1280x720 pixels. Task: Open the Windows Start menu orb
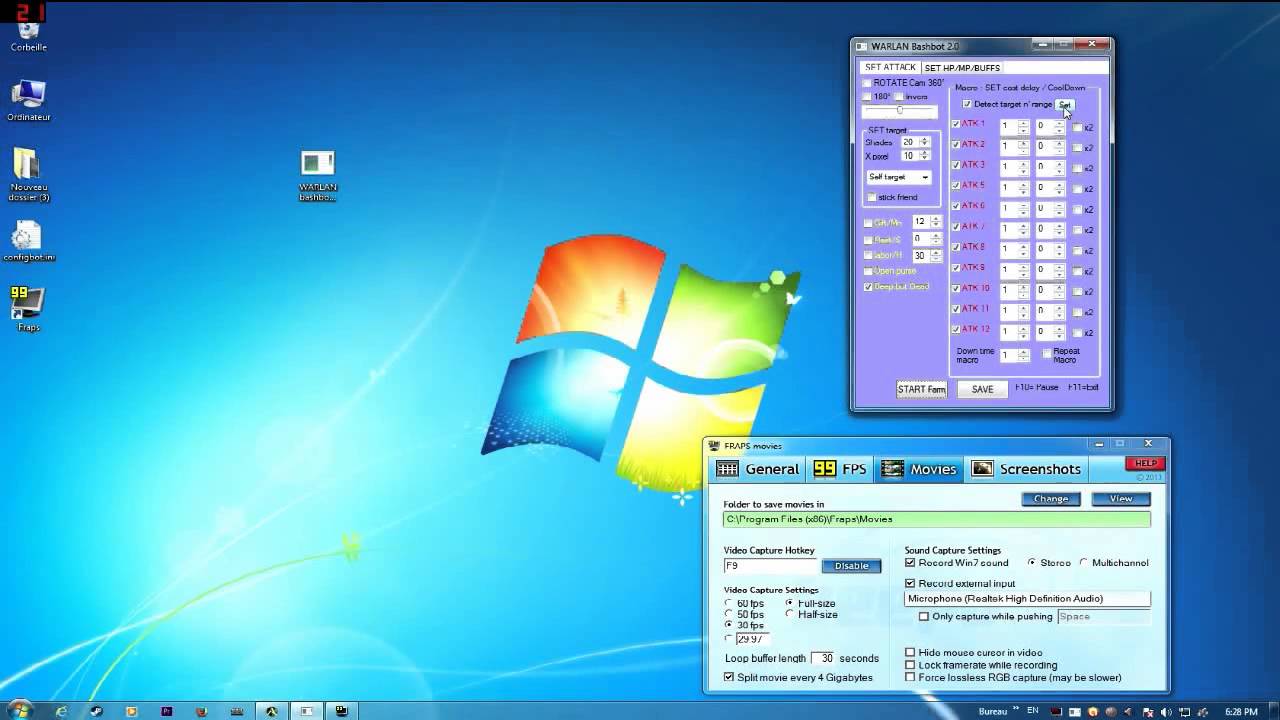pyautogui.click(x=19, y=711)
